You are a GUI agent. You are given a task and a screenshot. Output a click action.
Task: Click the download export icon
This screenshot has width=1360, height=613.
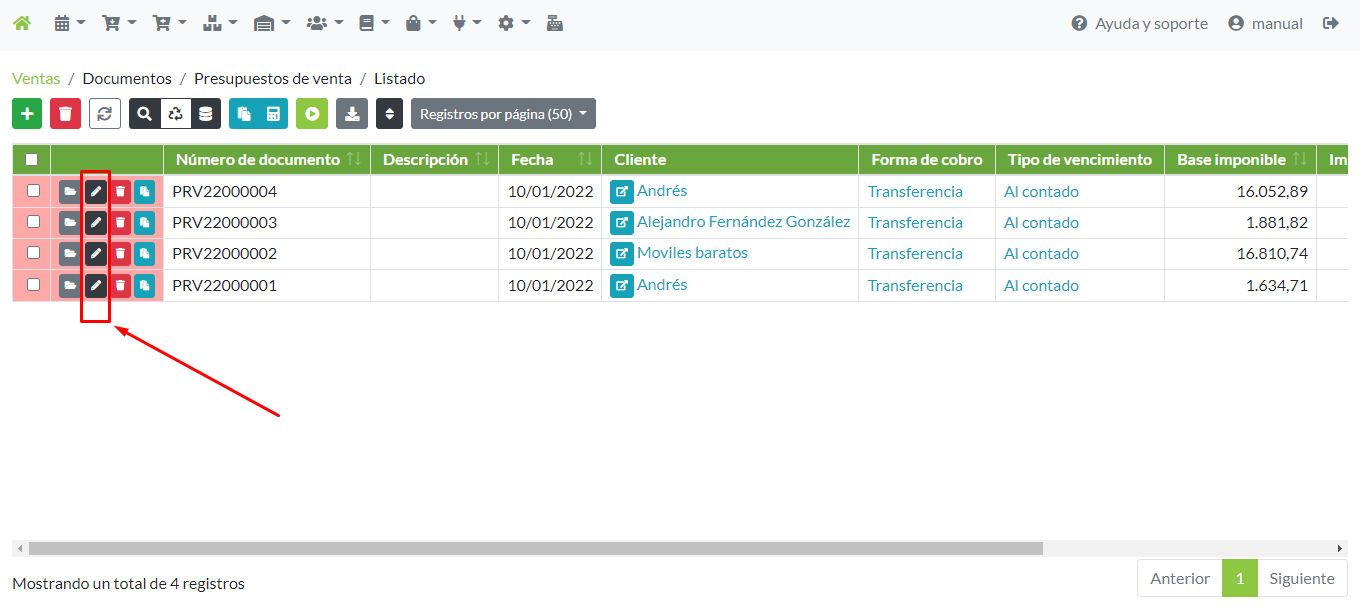[352, 114]
